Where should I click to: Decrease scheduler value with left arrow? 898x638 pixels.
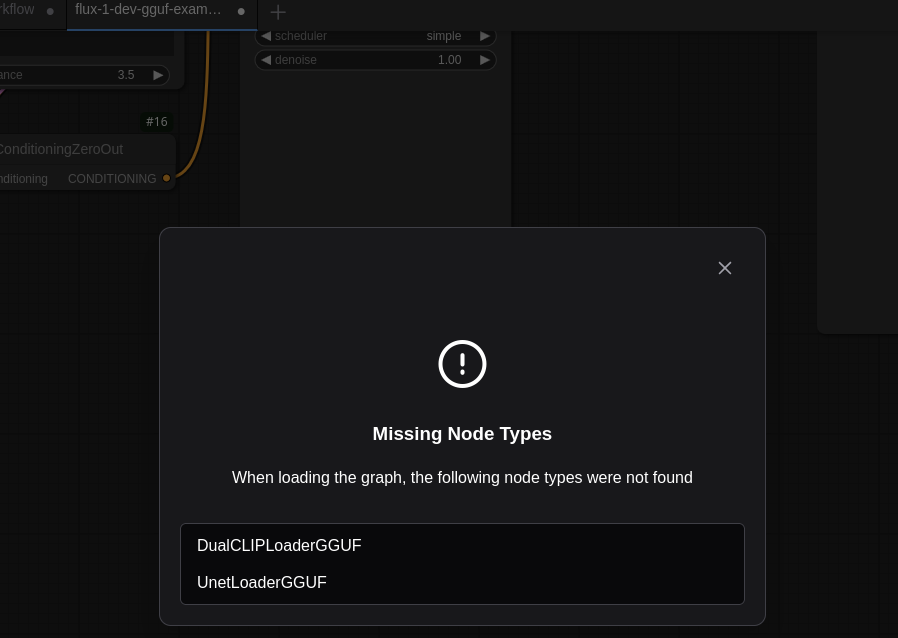pyautogui.click(x=266, y=36)
